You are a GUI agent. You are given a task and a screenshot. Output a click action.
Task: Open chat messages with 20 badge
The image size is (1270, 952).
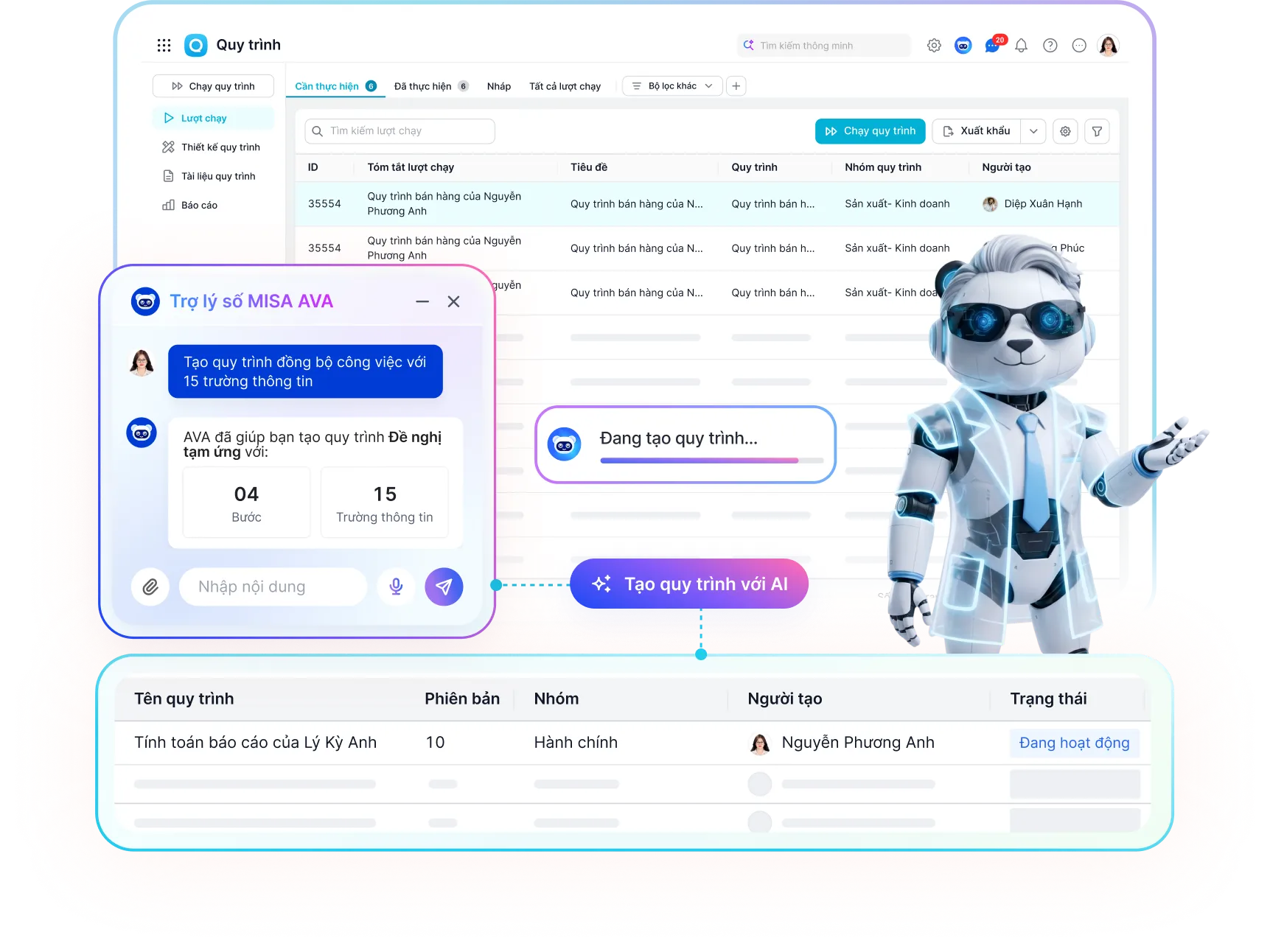993,45
